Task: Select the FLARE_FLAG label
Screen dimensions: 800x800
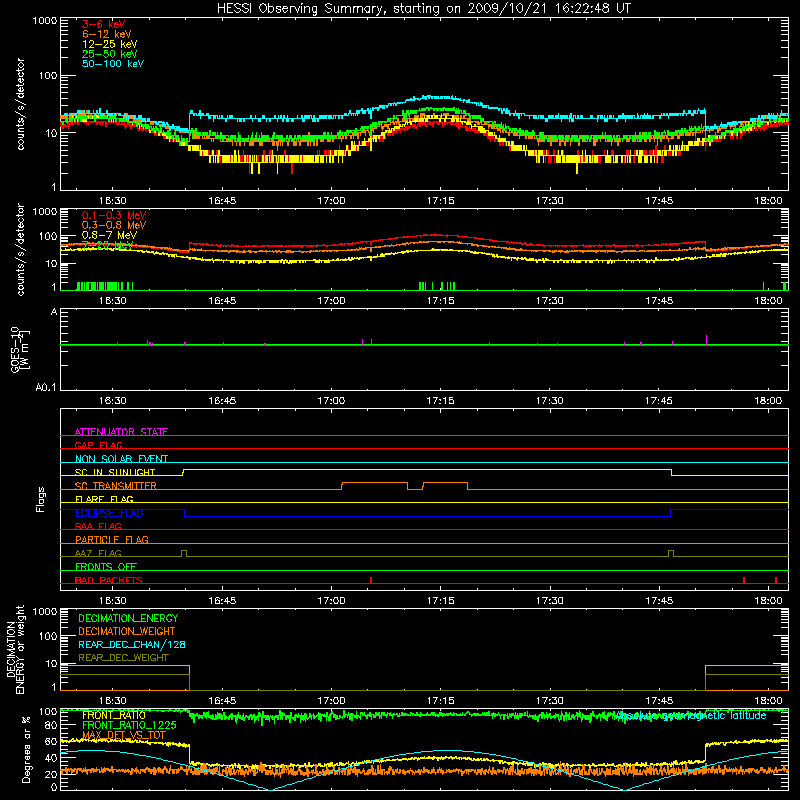Action: (104, 499)
